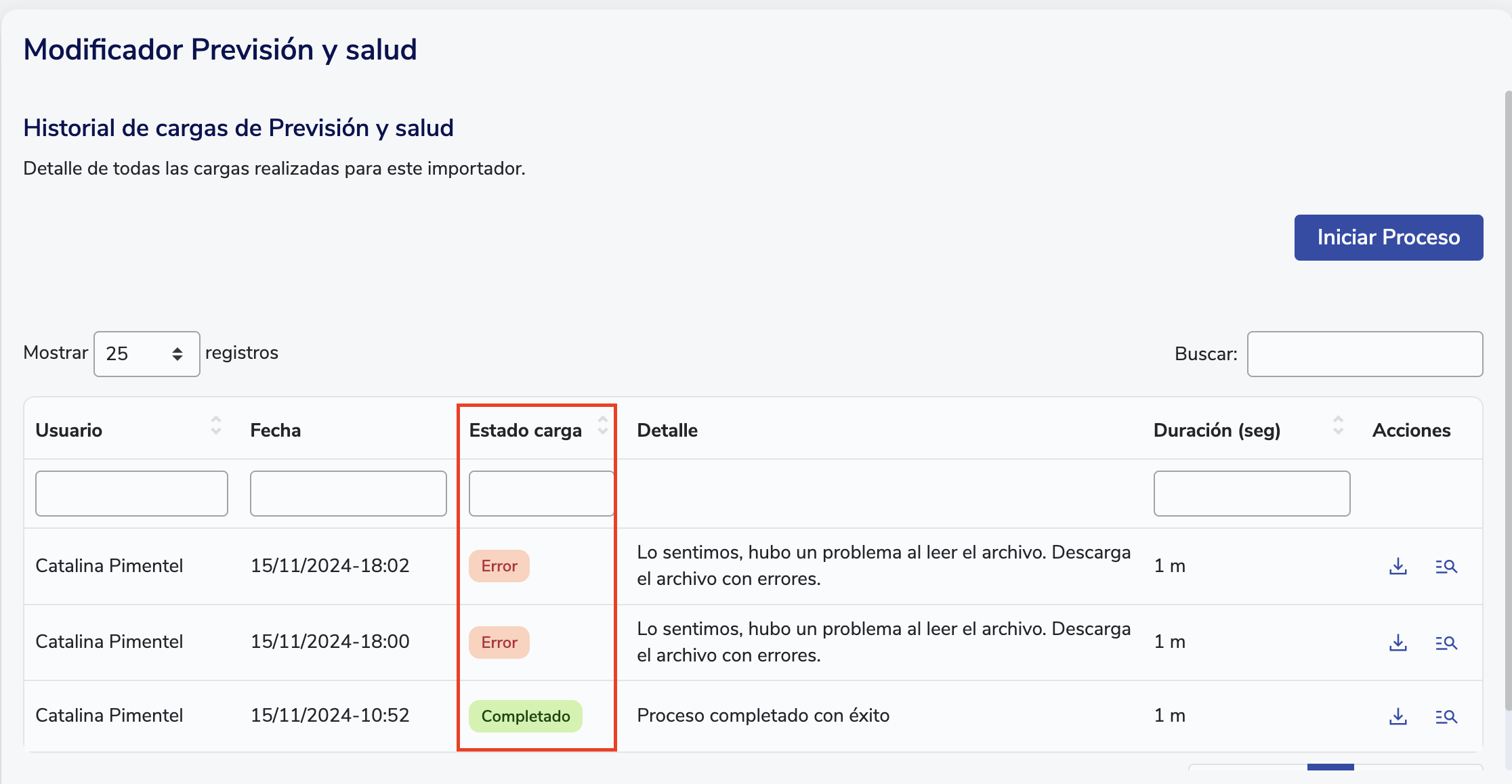
Task: Sort table by Usuario column
Action: 215,426
